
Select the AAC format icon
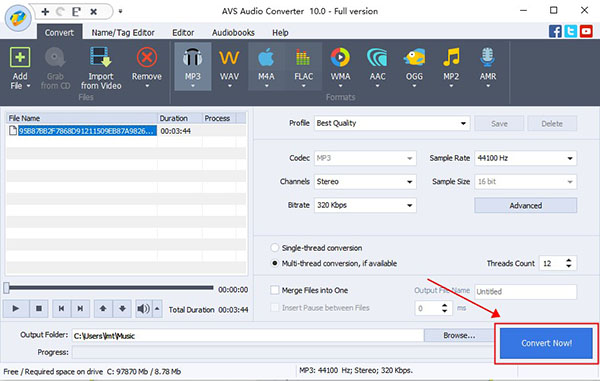(377, 57)
